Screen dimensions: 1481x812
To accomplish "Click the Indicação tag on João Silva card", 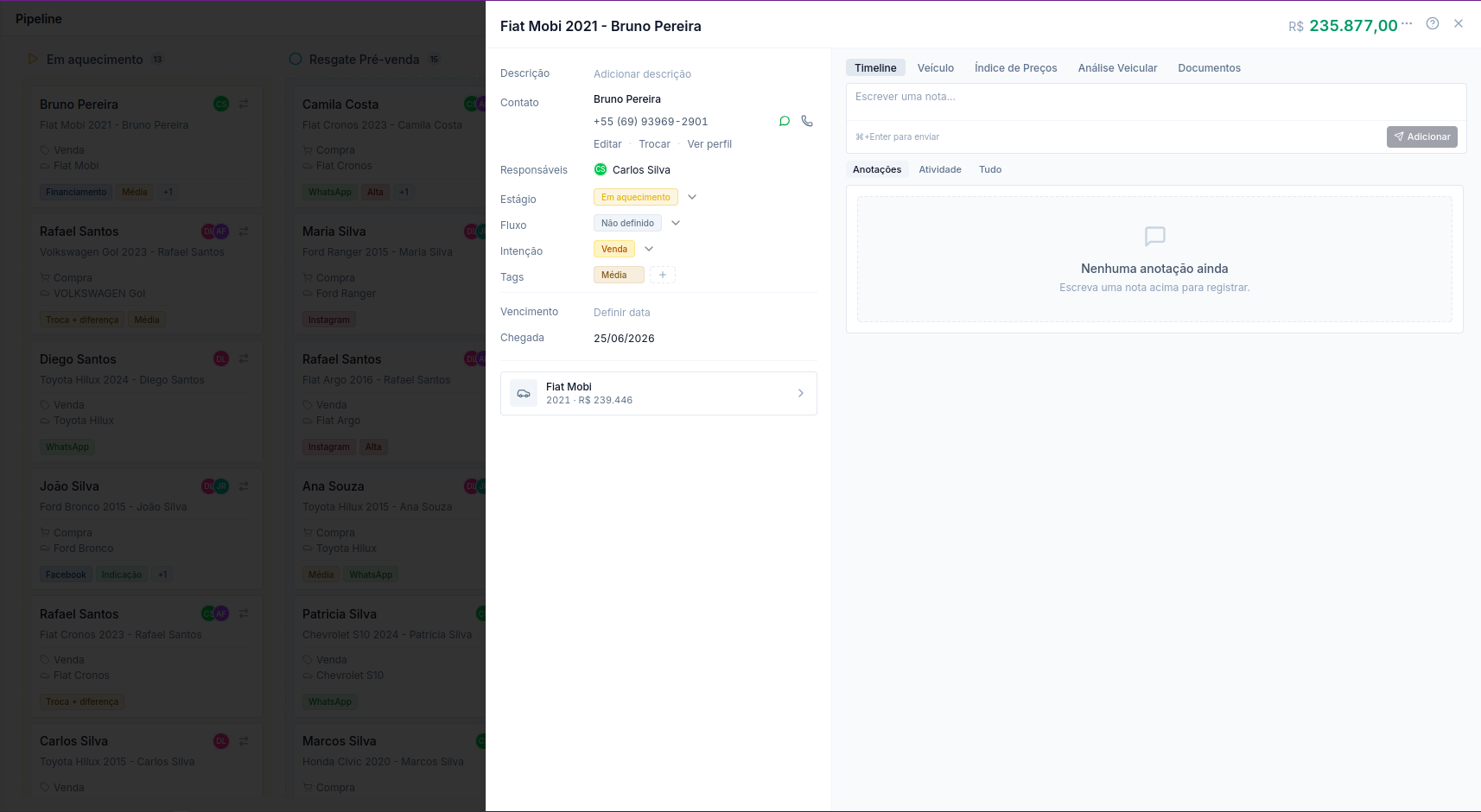I will [122, 574].
